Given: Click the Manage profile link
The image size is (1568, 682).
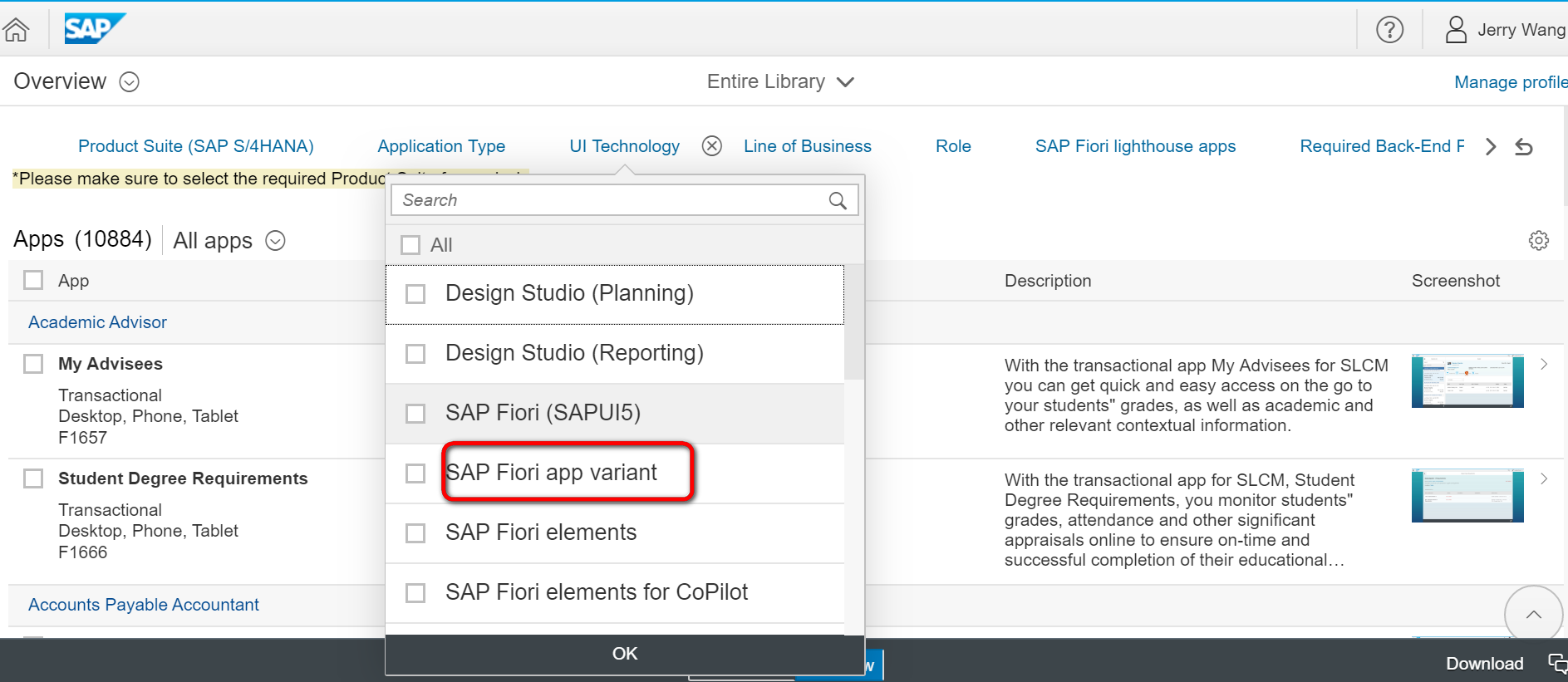Looking at the screenshot, I should click(x=1510, y=82).
